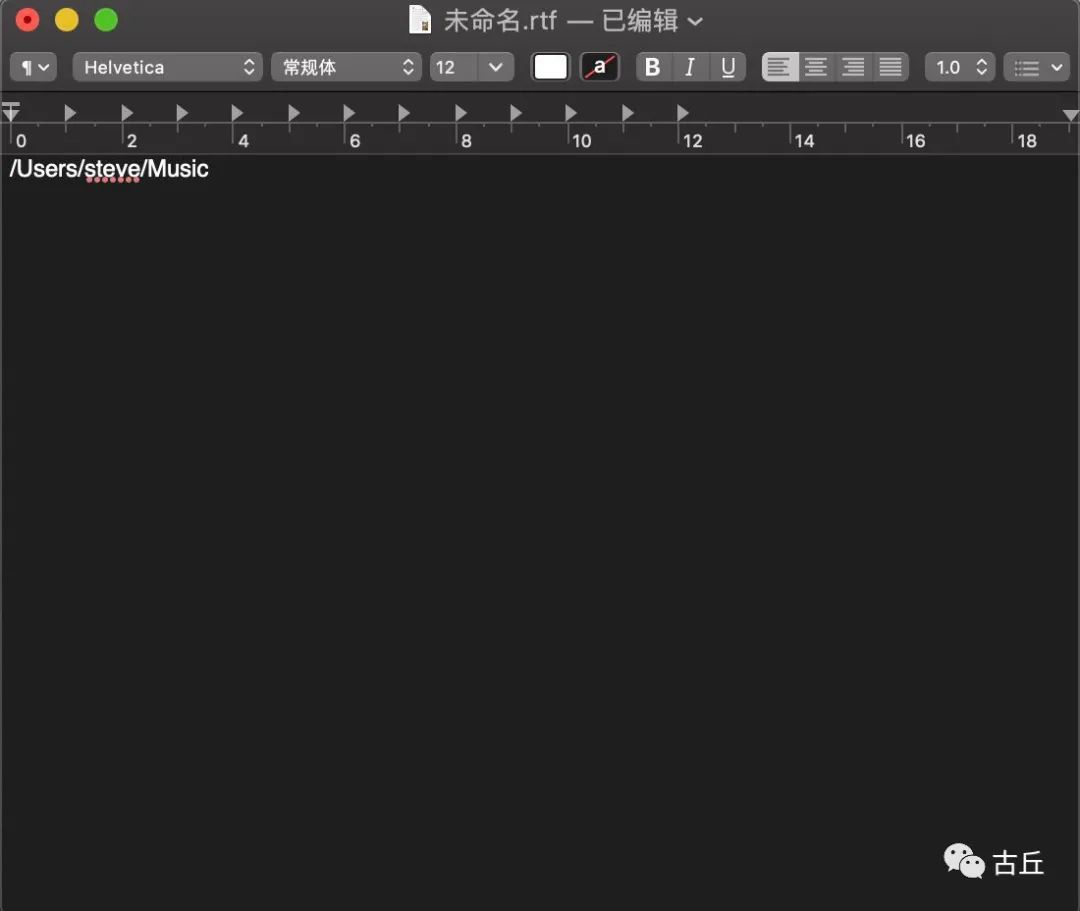This screenshot has height=911, width=1080.
Task: Toggle underline formatting
Action: [727, 67]
